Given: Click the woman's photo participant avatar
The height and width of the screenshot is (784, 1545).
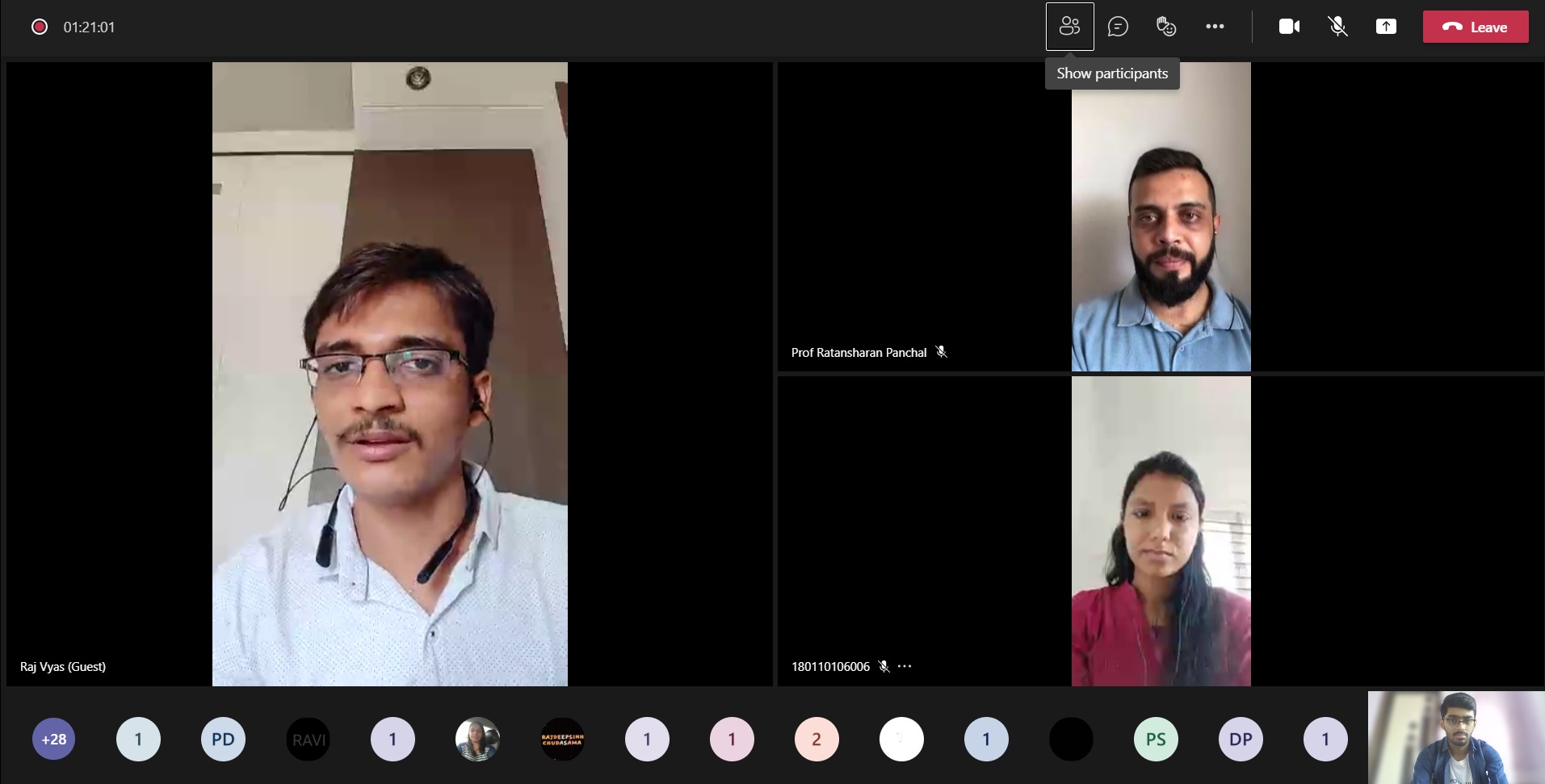Looking at the screenshot, I should 477,739.
